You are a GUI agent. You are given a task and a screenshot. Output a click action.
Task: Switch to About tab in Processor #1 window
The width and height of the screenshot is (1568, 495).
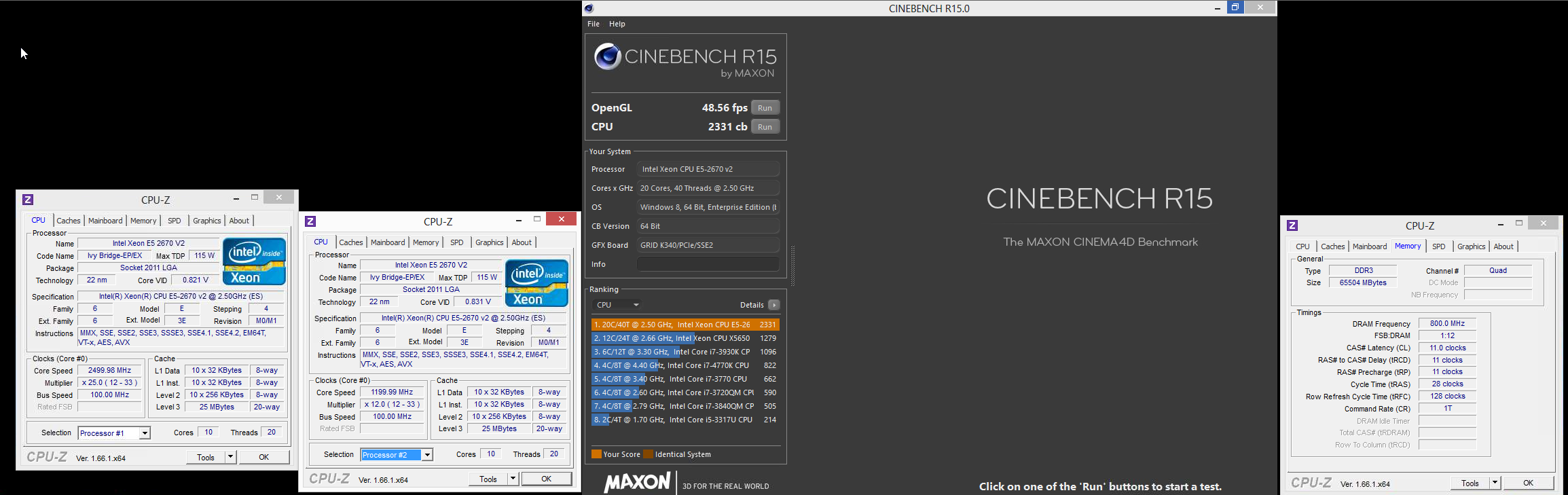click(239, 221)
